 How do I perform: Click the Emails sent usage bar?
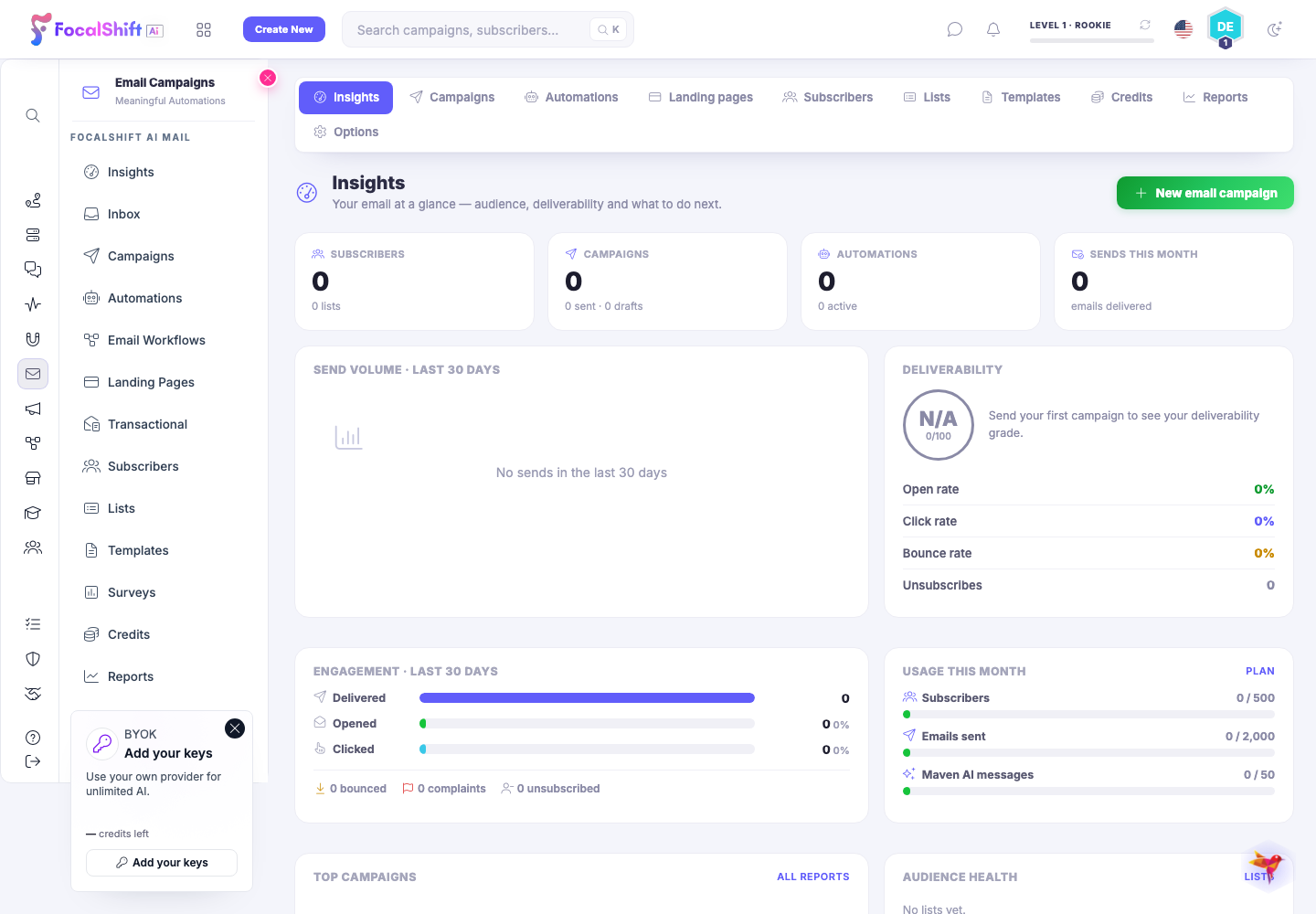click(x=1088, y=753)
